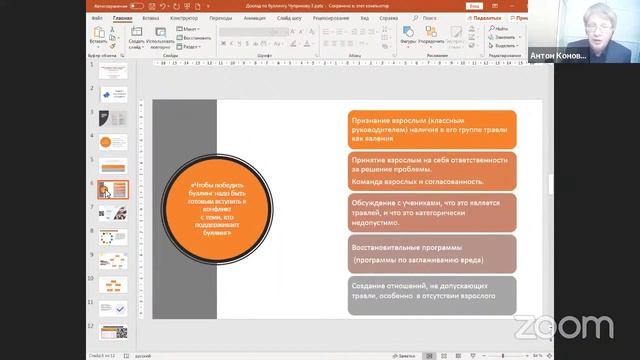Click the Найти find button
The image size is (640, 360).
click(x=499, y=29)
